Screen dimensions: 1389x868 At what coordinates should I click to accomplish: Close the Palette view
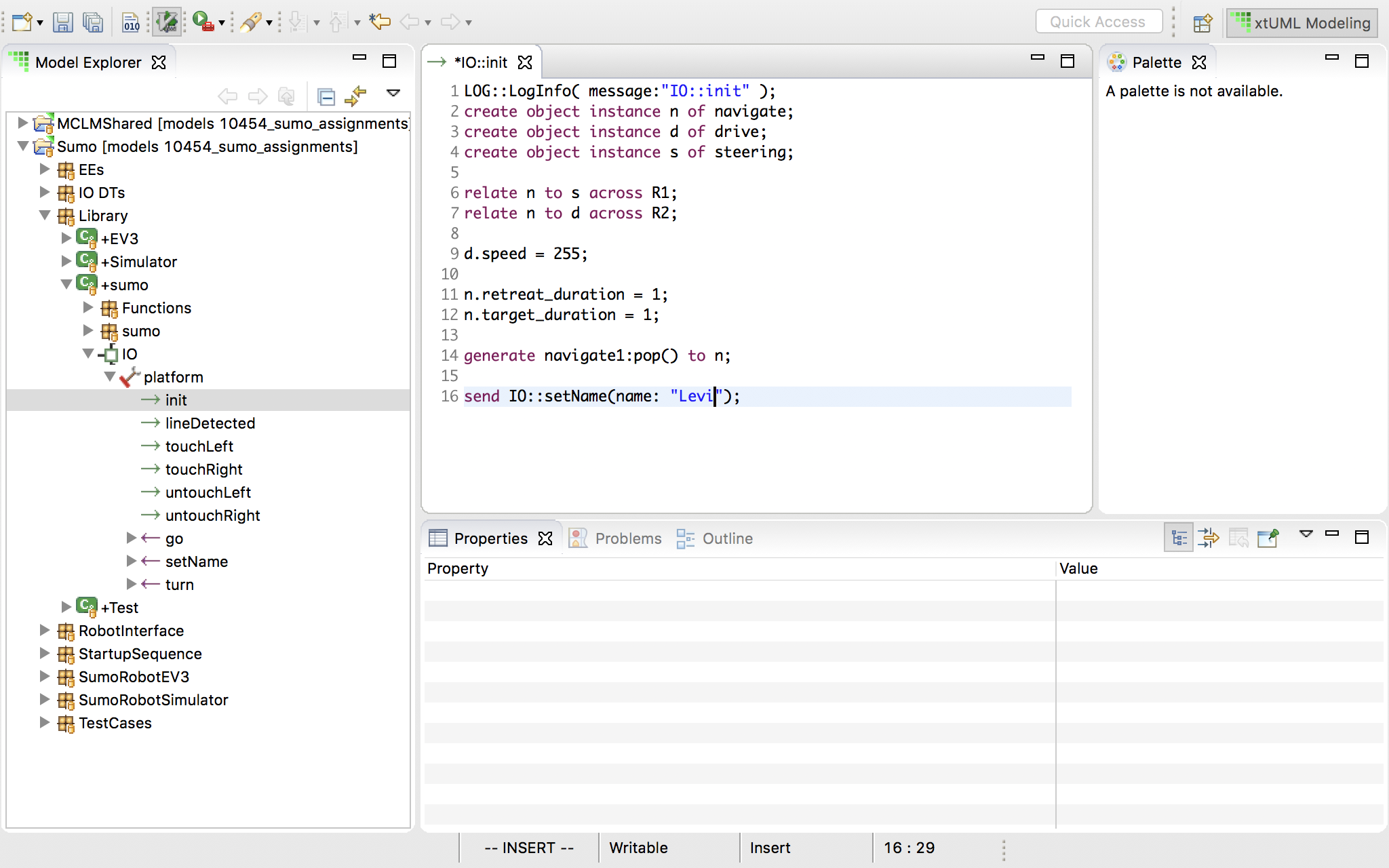click(1199, 62)
